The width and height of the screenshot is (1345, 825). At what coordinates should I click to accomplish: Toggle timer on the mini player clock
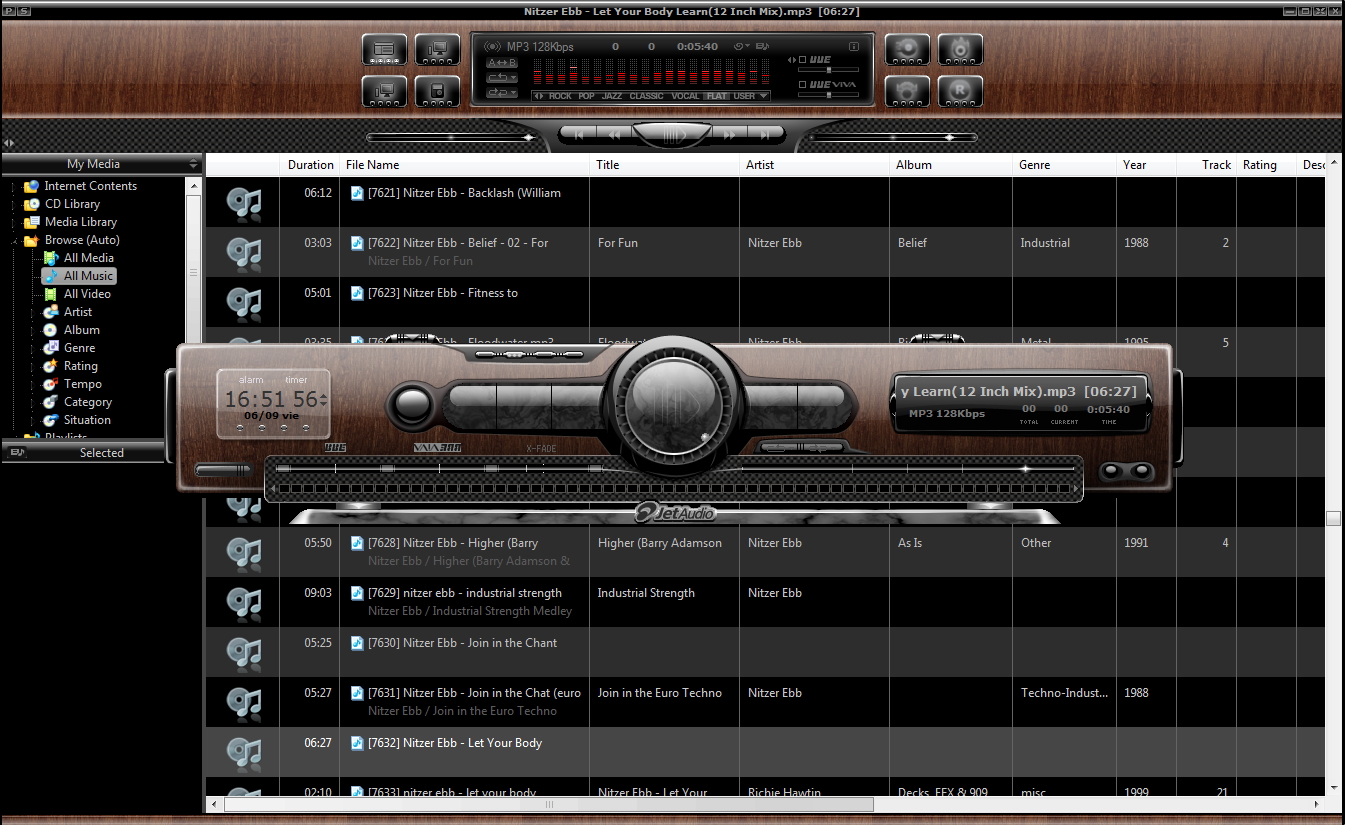296,380
